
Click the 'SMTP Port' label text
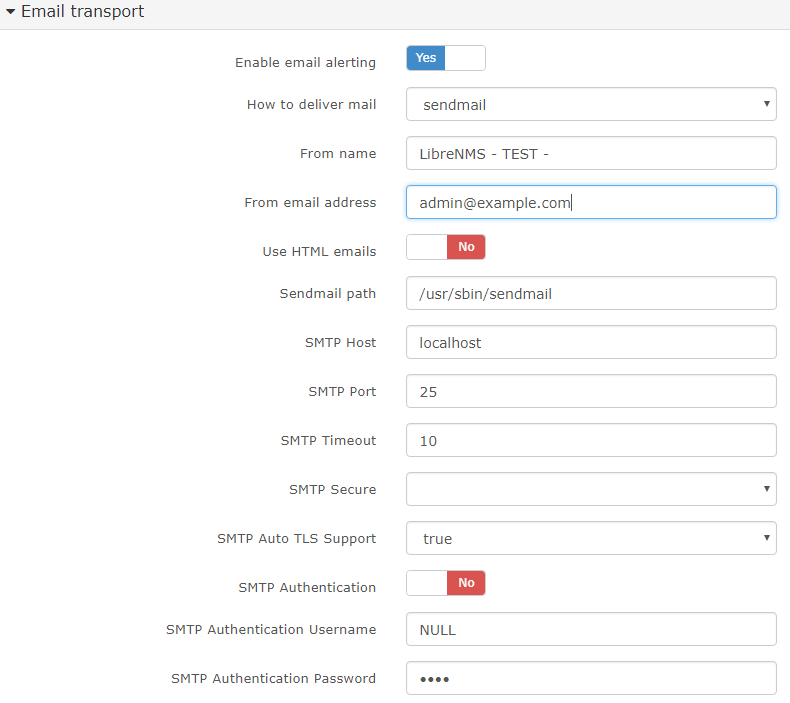coord(342,391)
